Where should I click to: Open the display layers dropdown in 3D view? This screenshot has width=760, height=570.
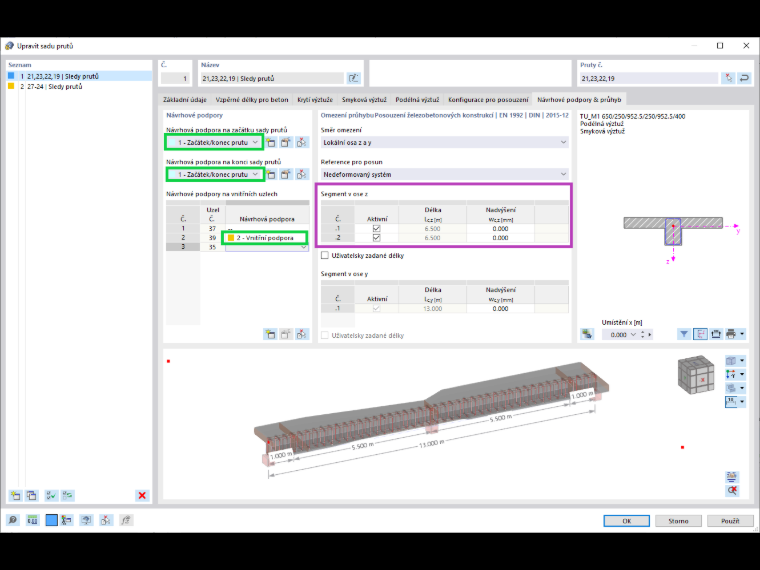(x=742, y=388)
